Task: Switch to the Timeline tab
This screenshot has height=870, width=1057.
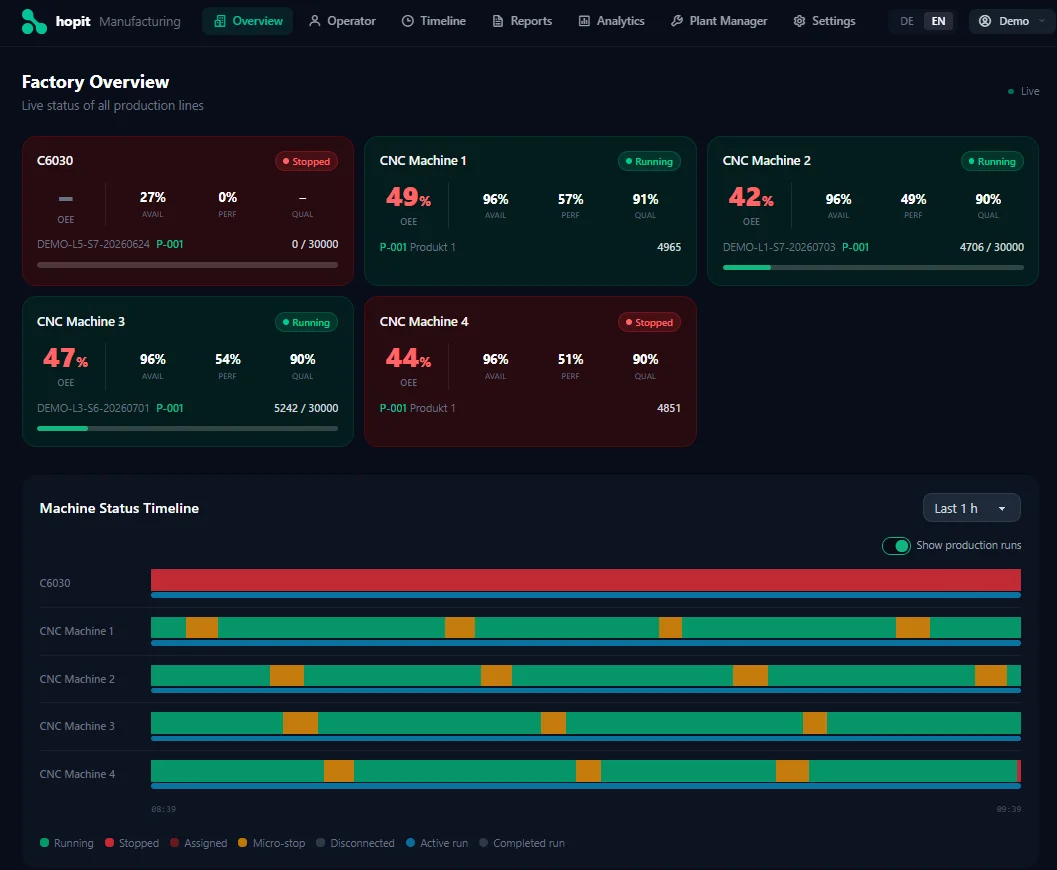Action: (x=433, y=21)
